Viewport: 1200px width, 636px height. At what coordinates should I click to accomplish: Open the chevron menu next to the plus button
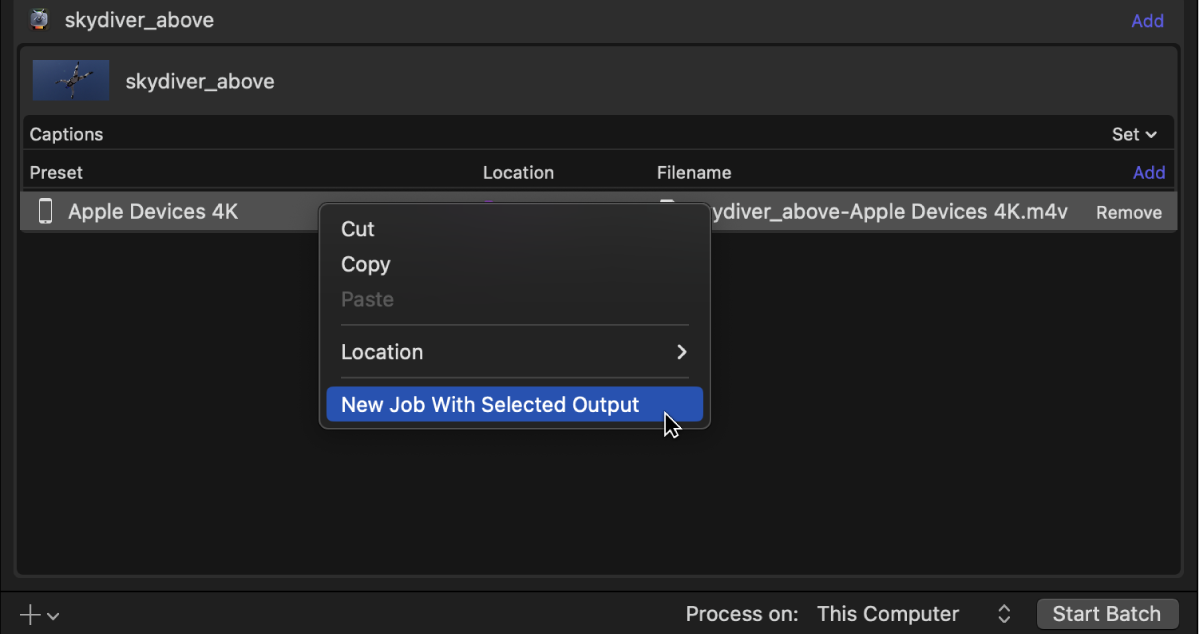click(53, 617)
